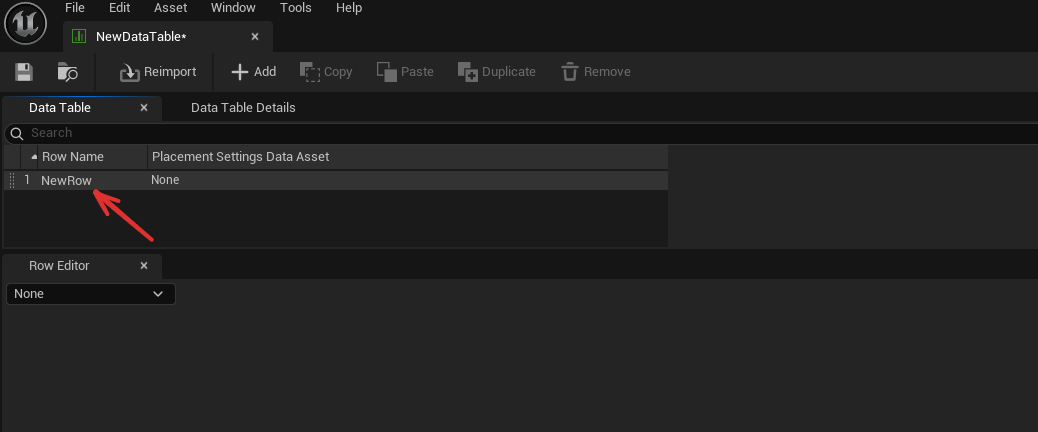The image size is (1038, 432).
Task: Open the Asset menu
Action: click(x=170, y=8)
